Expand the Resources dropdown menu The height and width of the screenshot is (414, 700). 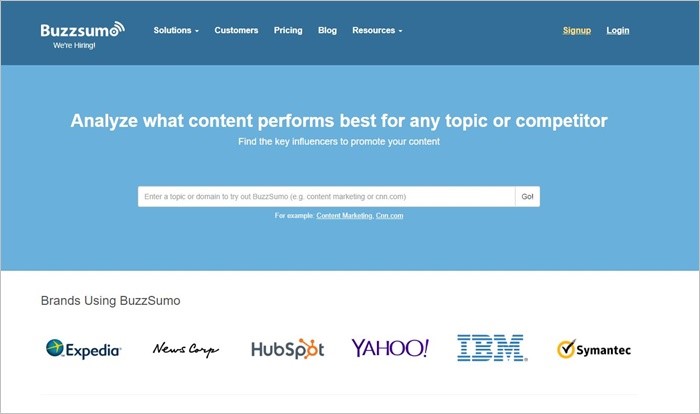coord(377,30)
